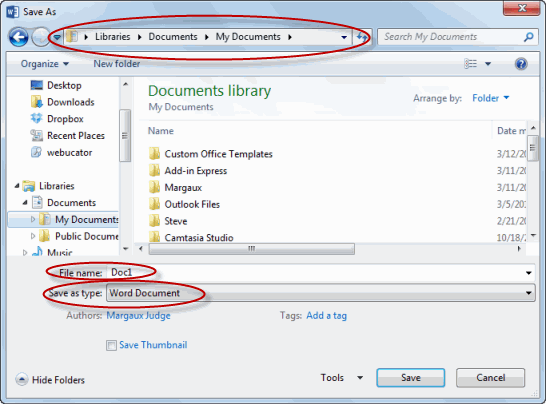Click the Add a tag link
Image resolution: width=546 pixels, height=404 pixels.
point(326,316)
